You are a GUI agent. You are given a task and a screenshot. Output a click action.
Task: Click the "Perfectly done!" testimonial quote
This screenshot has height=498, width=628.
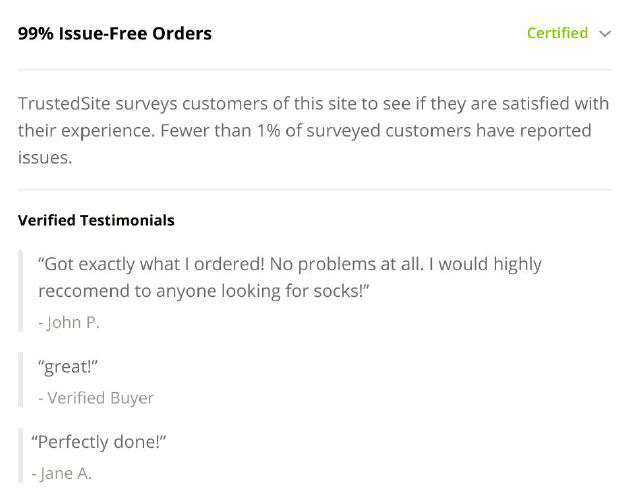(x=99, y=442)
